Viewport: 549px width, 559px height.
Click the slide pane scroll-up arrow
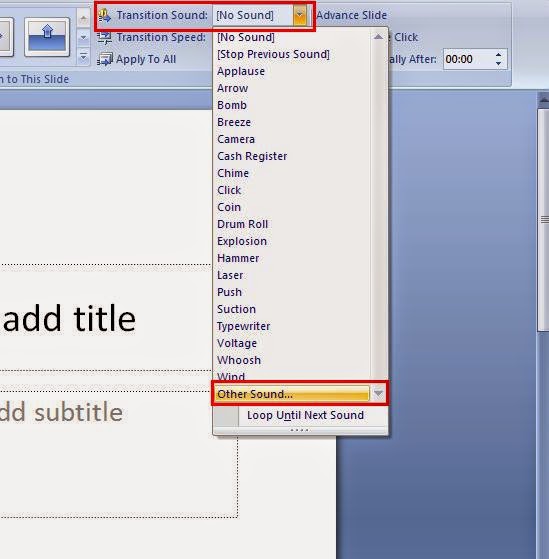point(543,100)
